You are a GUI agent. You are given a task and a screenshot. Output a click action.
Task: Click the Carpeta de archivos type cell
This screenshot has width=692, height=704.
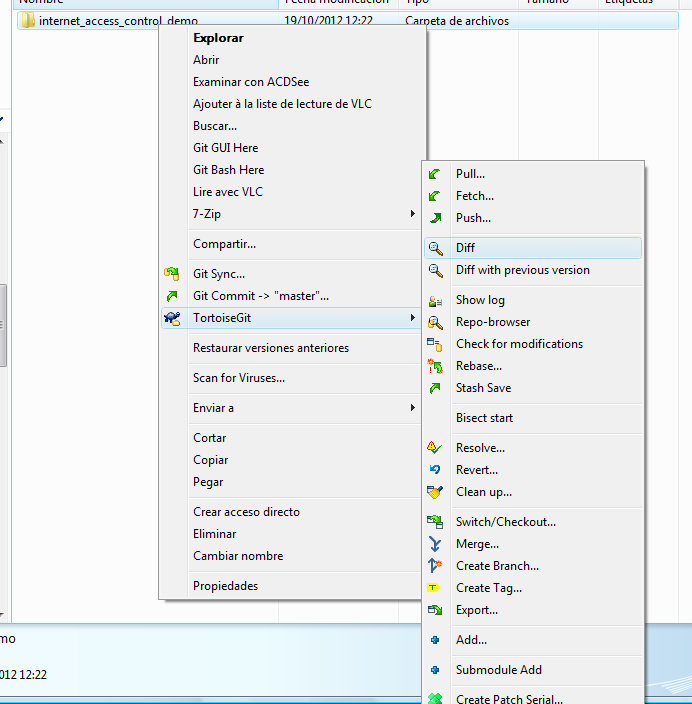[457, 21]
